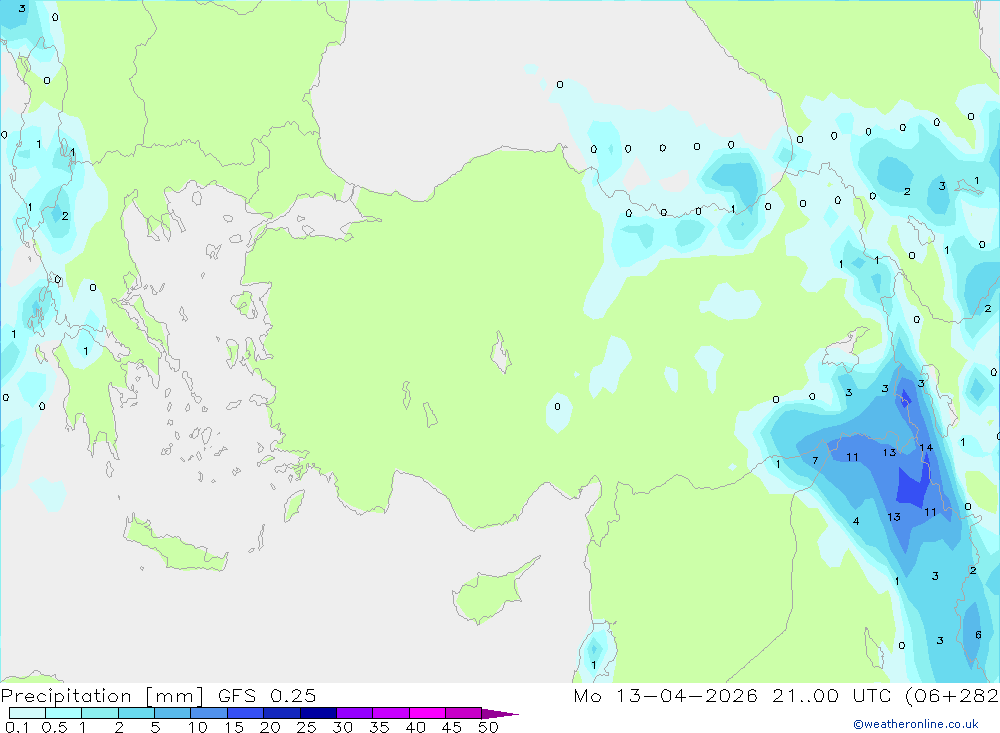Click the 0.1–0.5 mm legend color swatch
This screenshot has height=733, width=1000.
click(27, 713)
